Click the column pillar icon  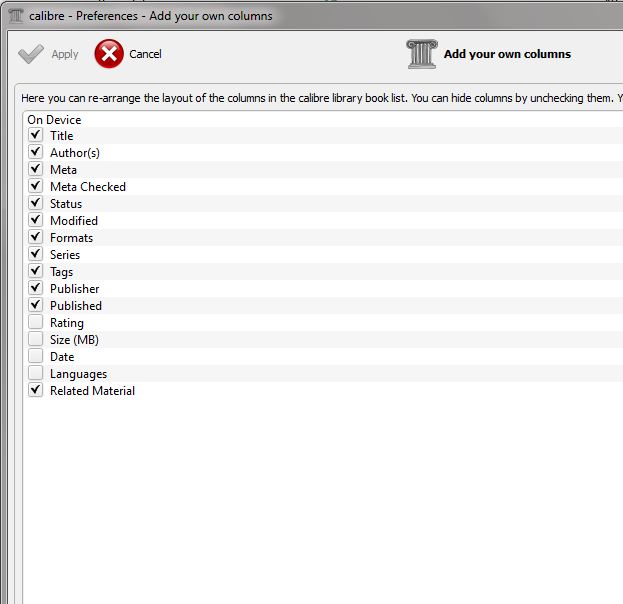coord(422,54)
